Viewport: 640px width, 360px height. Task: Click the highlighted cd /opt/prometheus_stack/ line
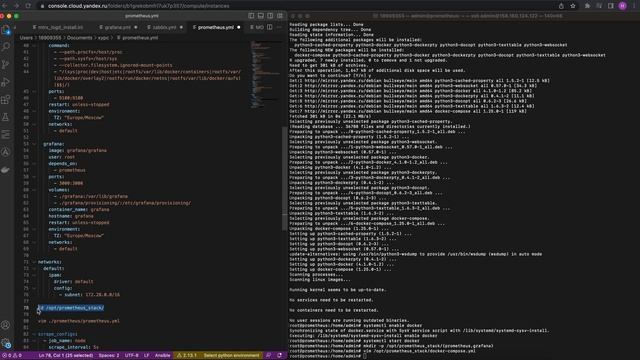pyautogui.click(x=71, y=308)
